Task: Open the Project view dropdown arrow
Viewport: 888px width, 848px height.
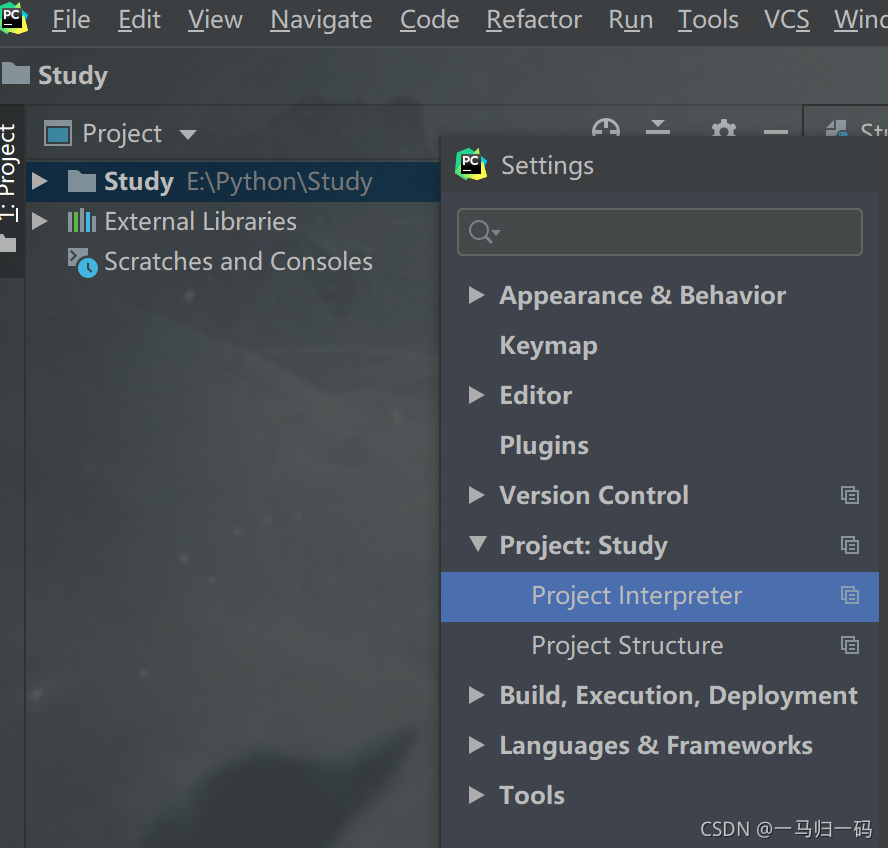Action: click(x=187, y=135)
